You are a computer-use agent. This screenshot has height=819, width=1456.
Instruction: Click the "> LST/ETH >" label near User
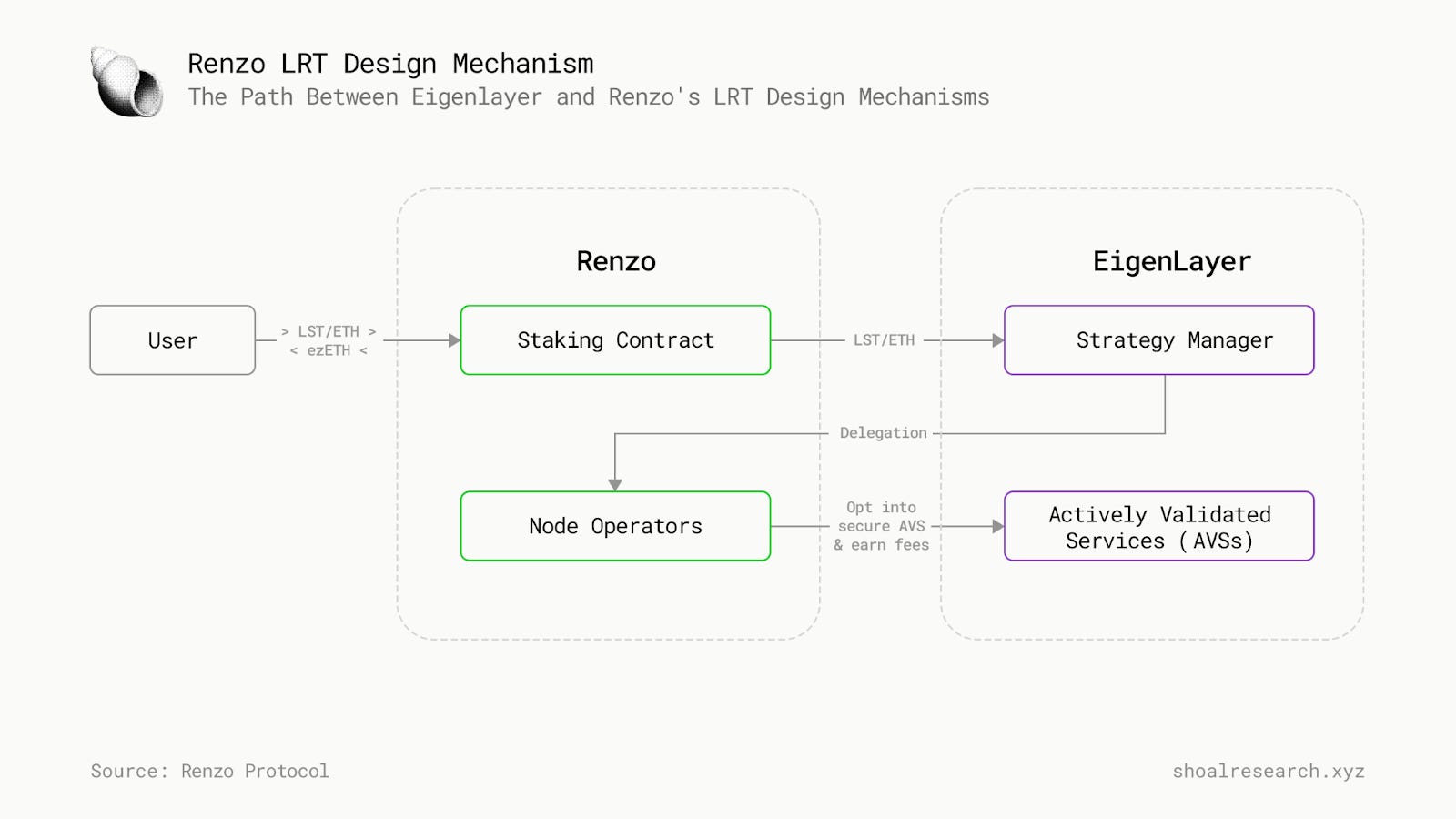coord(329,331)
